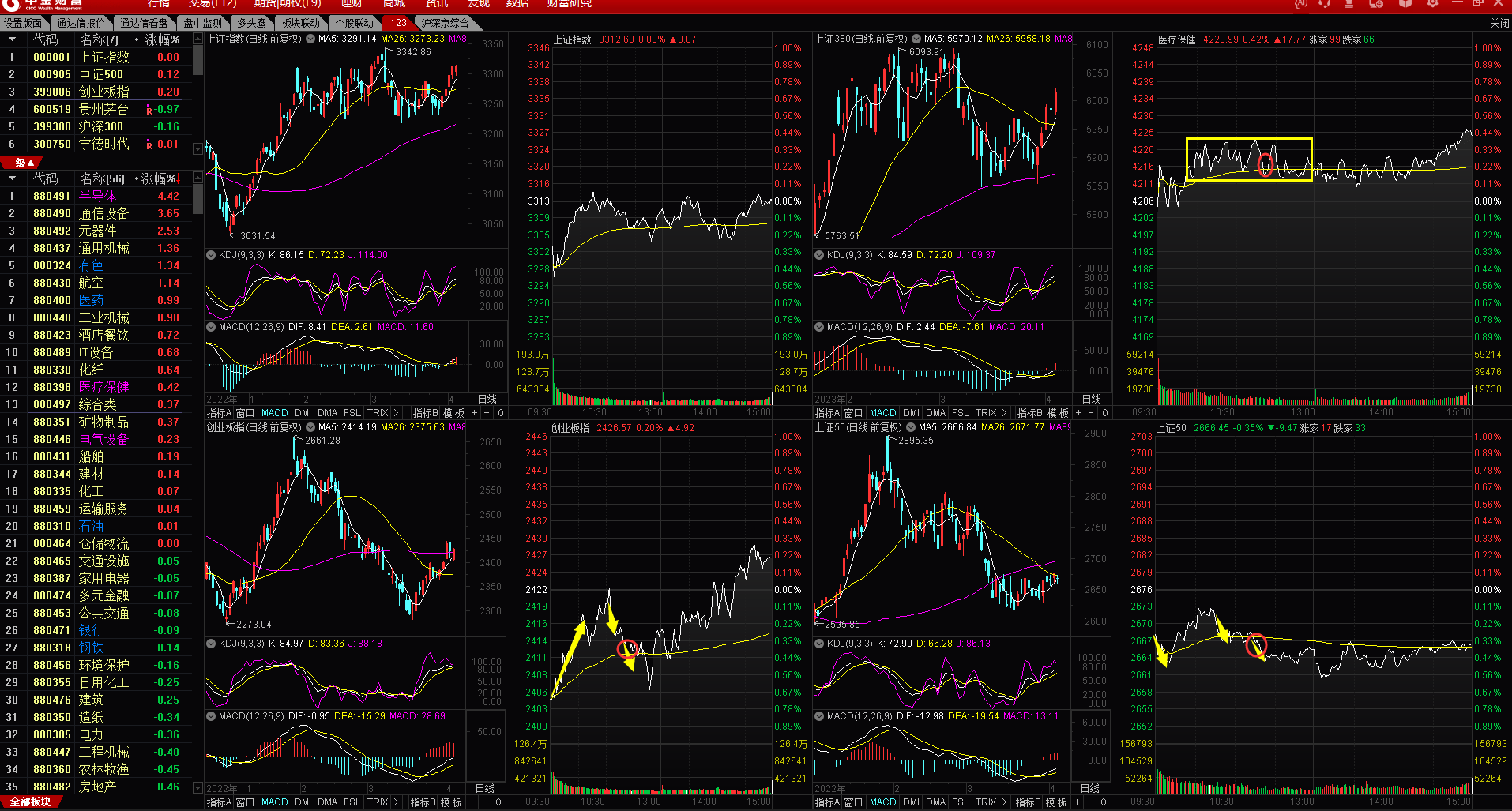Zoom out the 上证380 chart with minus

click(1092, 413)
